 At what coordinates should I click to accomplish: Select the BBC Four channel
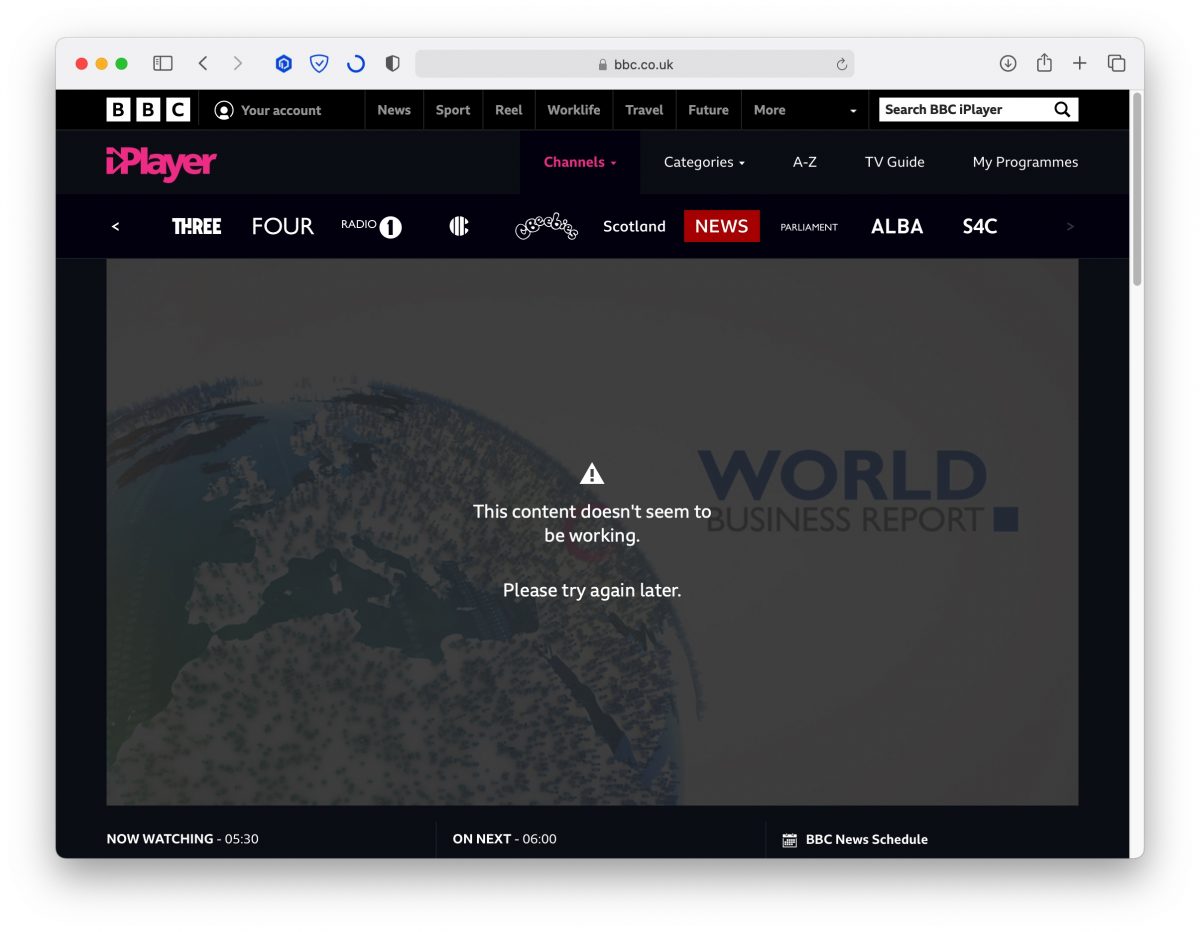pos(283,227)
